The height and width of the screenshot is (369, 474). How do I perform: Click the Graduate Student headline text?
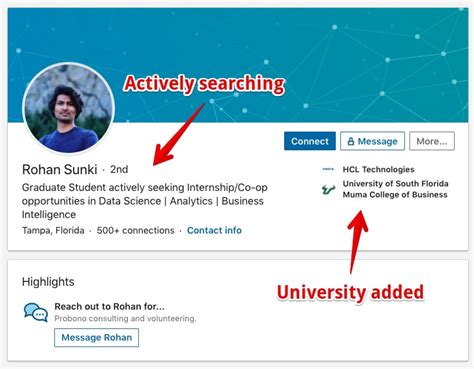coord(145,201)
